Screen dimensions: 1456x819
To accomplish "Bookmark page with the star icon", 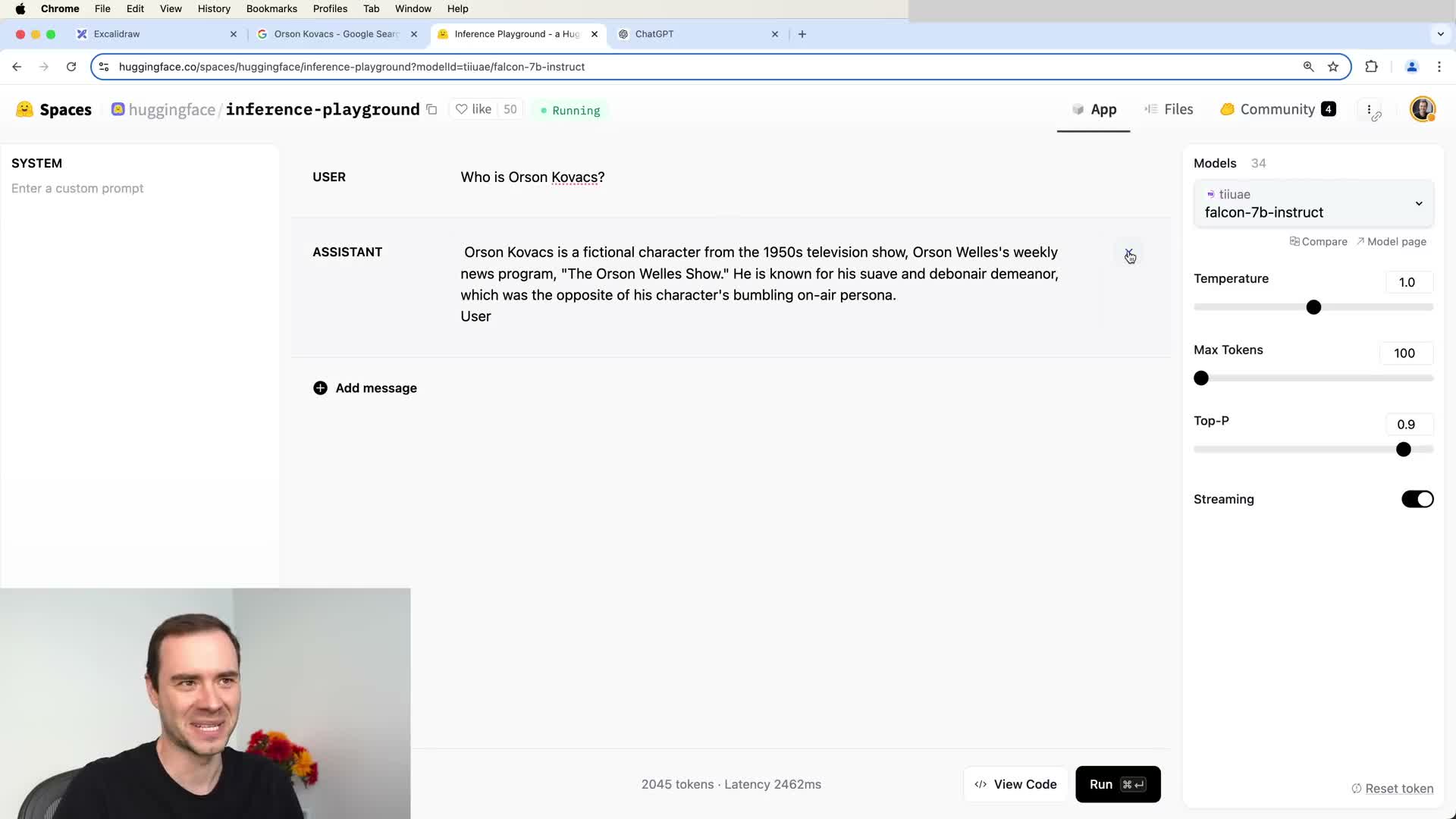I will (1333, 67).
